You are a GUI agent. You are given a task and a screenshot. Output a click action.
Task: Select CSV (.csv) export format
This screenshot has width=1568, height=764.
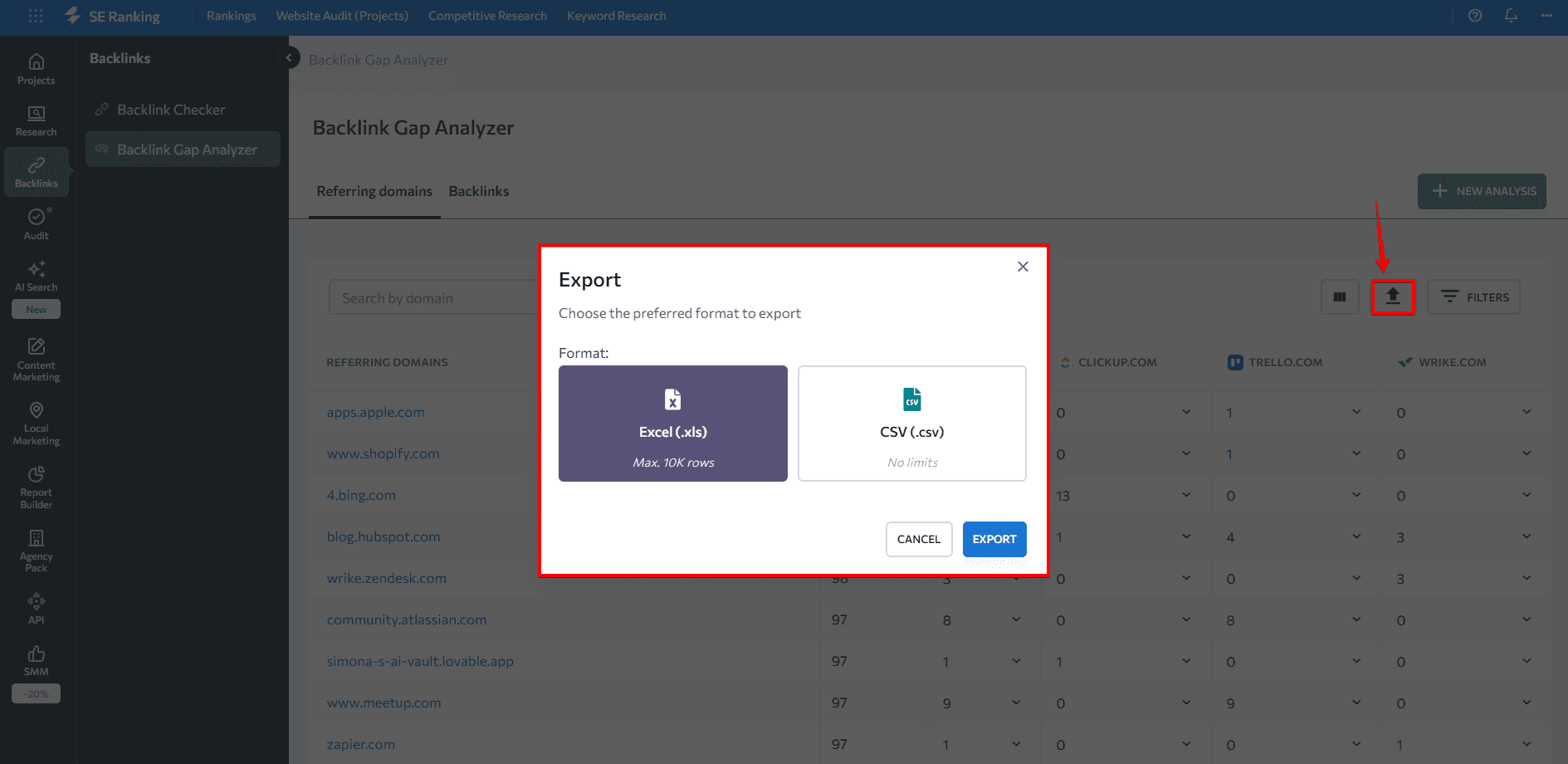pos(912,424)
